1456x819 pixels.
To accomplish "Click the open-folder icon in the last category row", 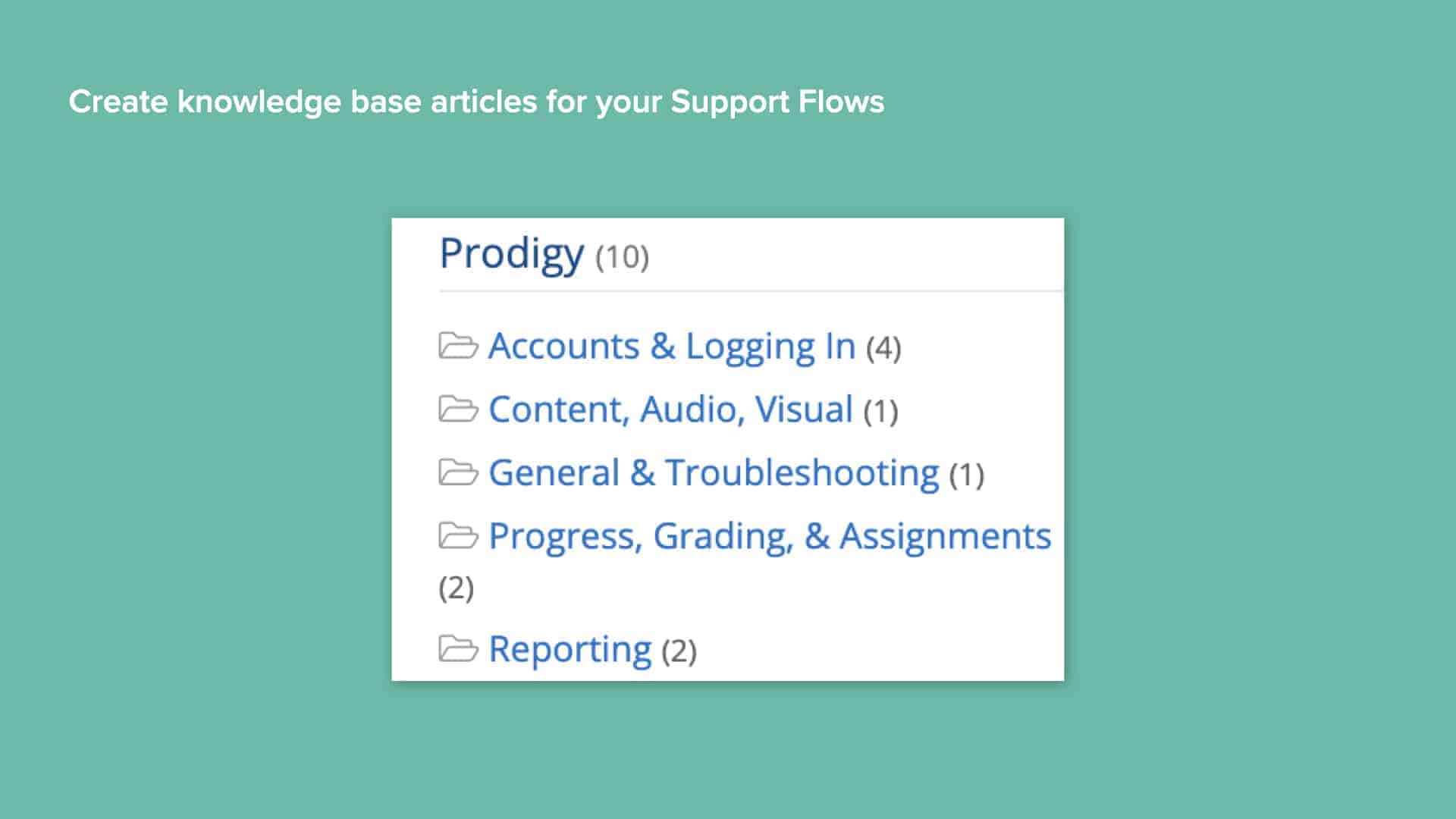I will (458, 648).
